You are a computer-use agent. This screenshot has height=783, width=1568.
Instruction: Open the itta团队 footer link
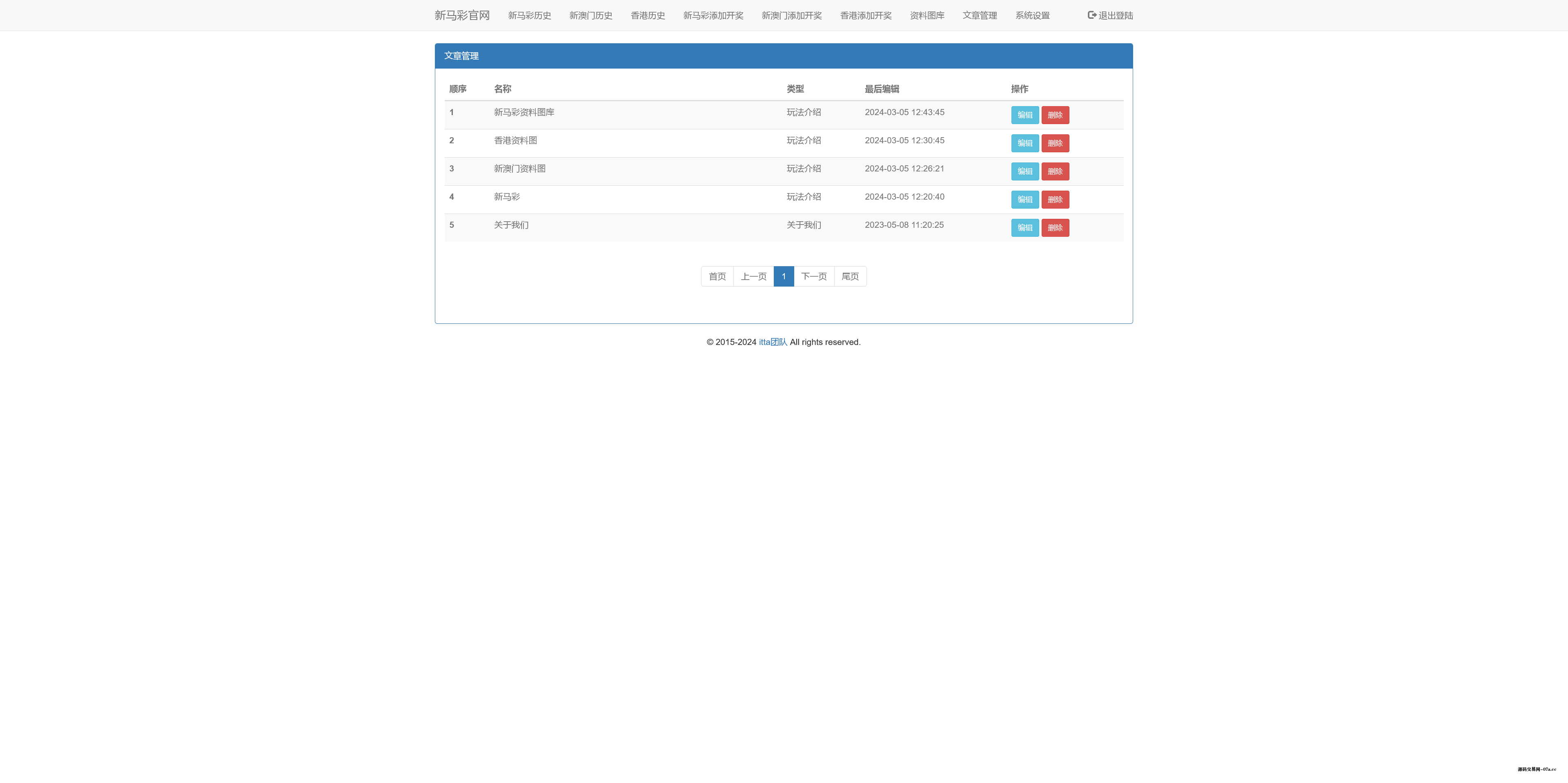click(x=773, y=342)
